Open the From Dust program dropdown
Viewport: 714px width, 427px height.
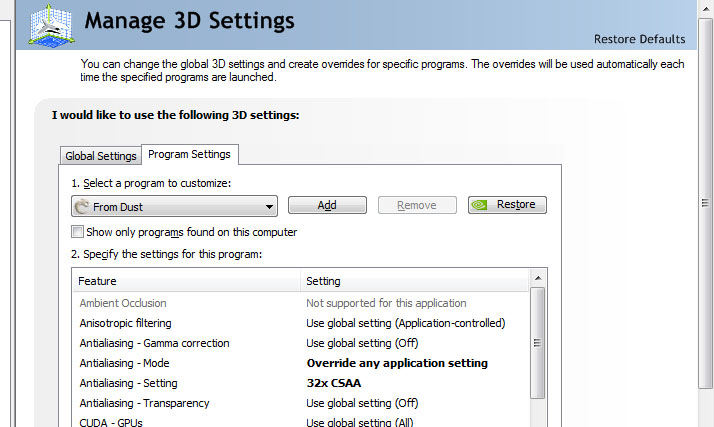click(174, 206)
